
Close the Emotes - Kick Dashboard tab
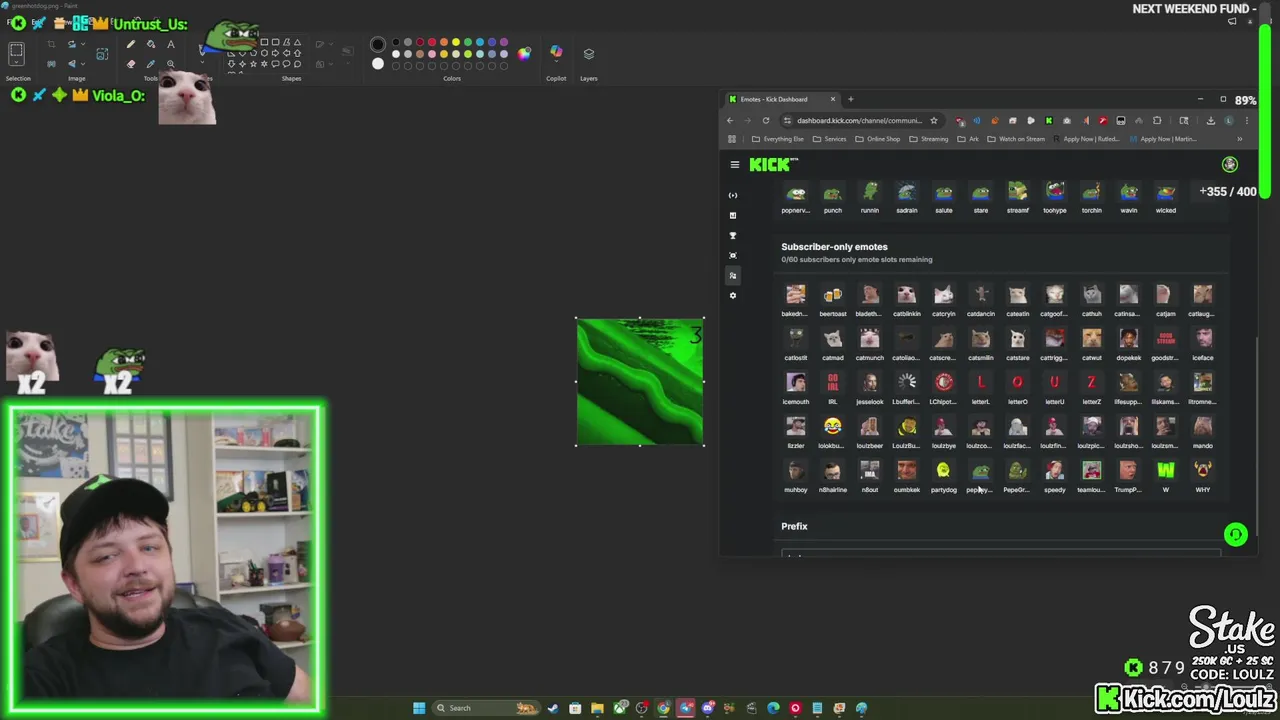tap(832, 99)
